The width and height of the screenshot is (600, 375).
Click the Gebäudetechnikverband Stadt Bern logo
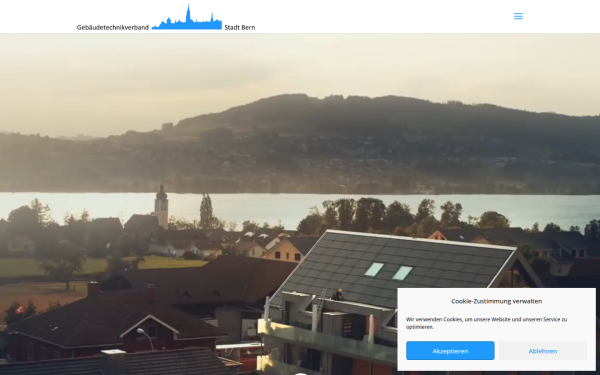coord(166,18)
